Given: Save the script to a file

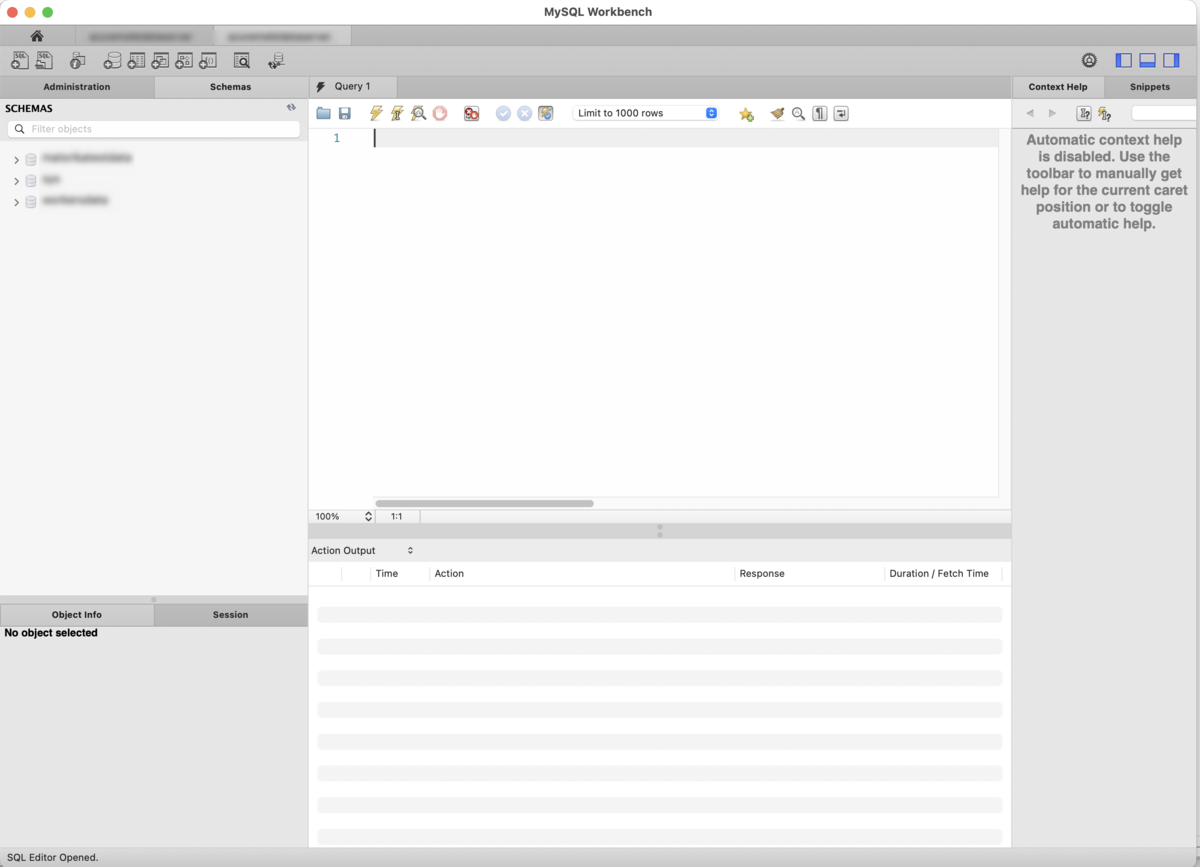Looking at the screenshot, I should pyautogui.click(x=345, y=114).
